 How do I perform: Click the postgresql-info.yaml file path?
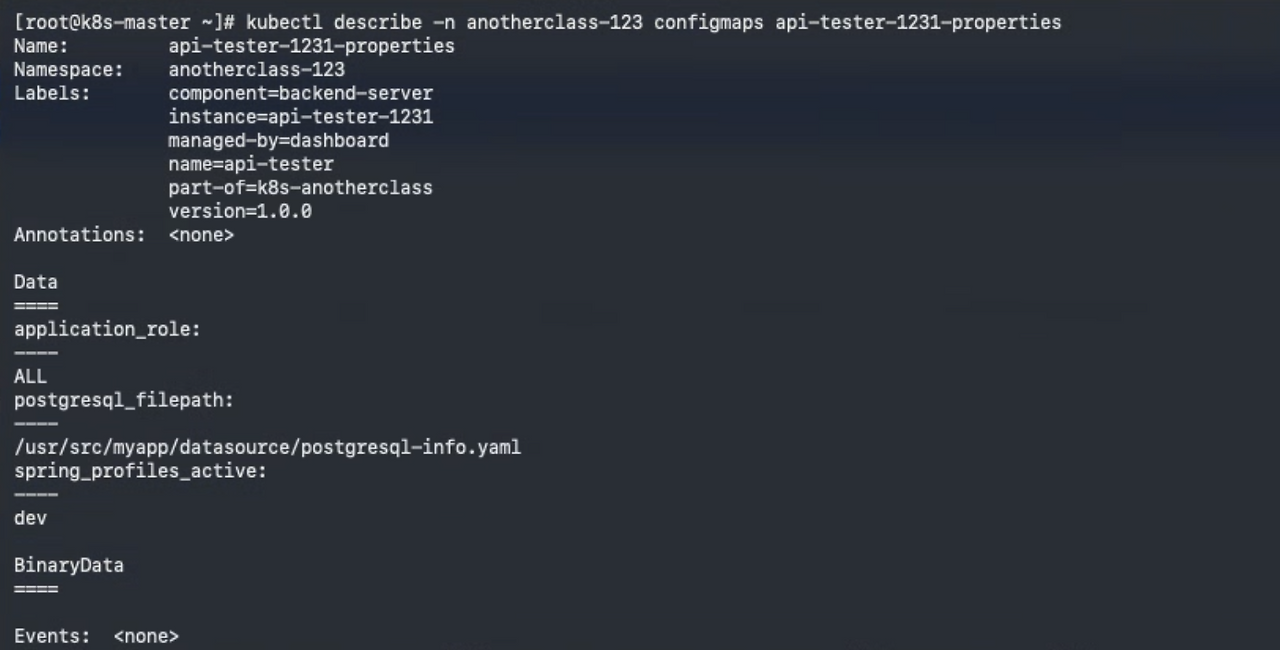[267, 447]
